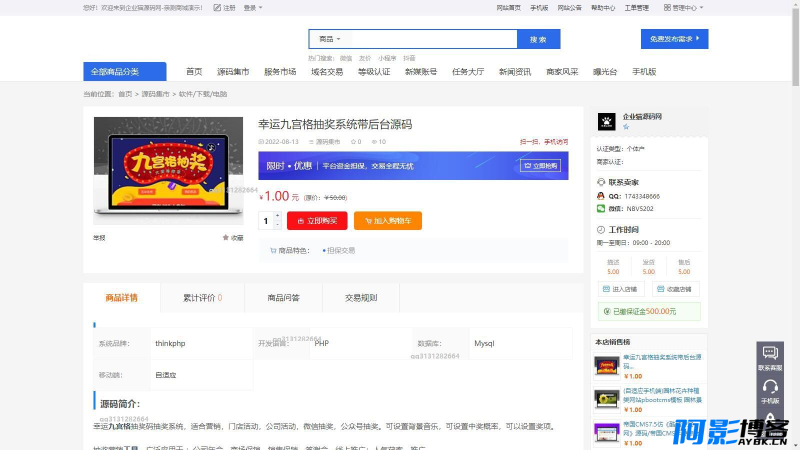Open the 服务市场 nav item
The image size is (800, 450).
click(x=280, y=71)
